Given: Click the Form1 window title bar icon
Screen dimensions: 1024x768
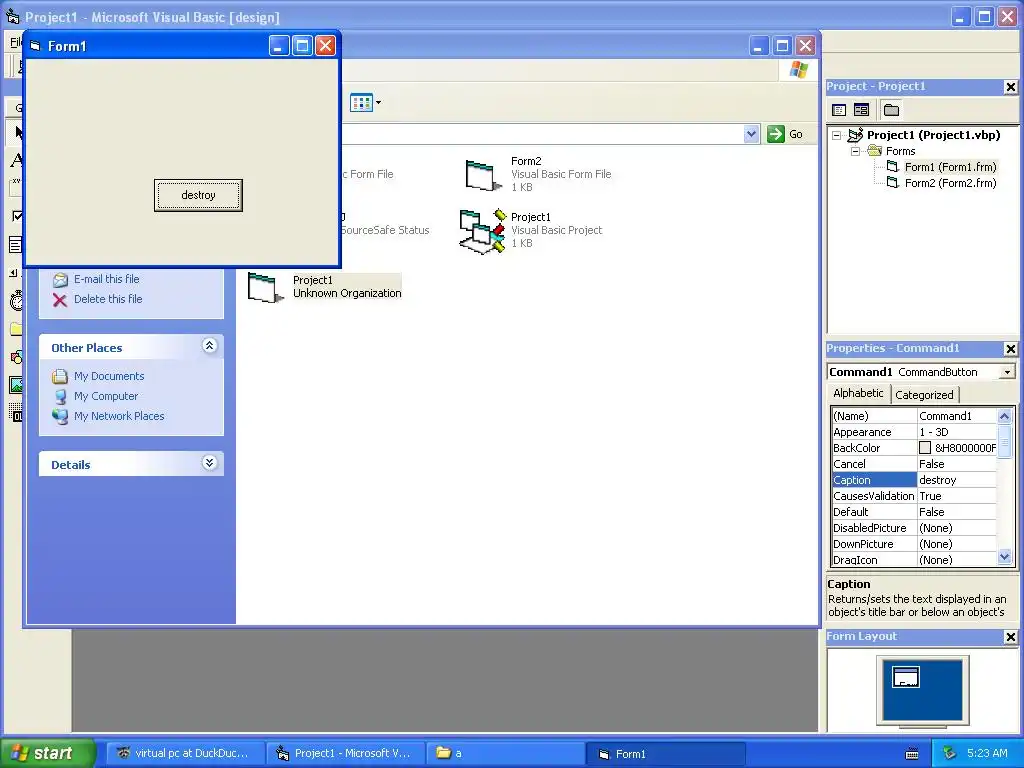Looking at the screenshot, I should [35, 46].
